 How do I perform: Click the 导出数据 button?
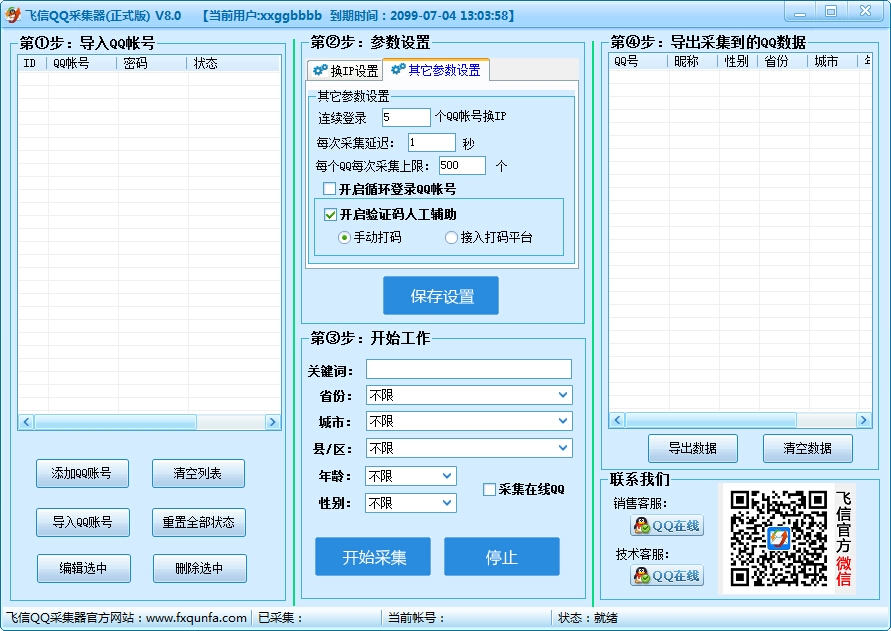tap(693, 449)
